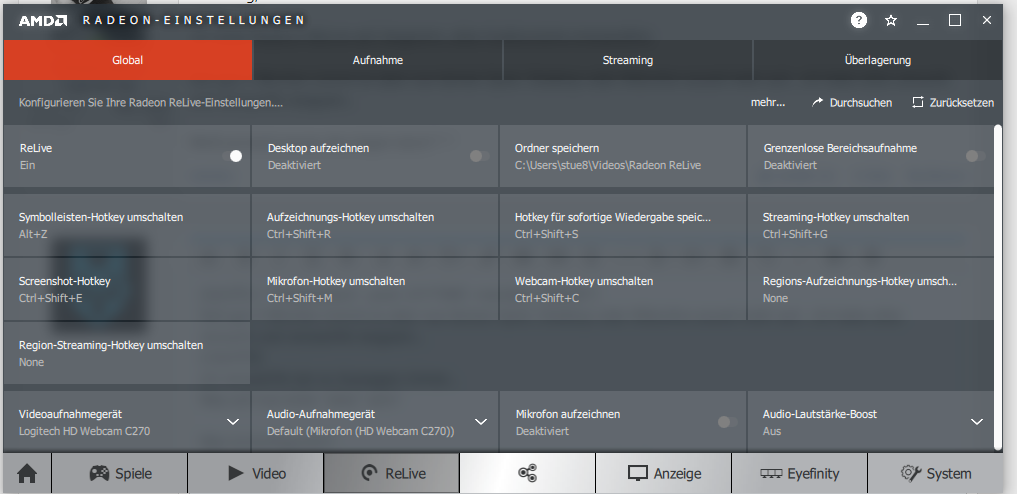Open the Video section
Screen dimensions: 1017x494
tap(256, 473)
